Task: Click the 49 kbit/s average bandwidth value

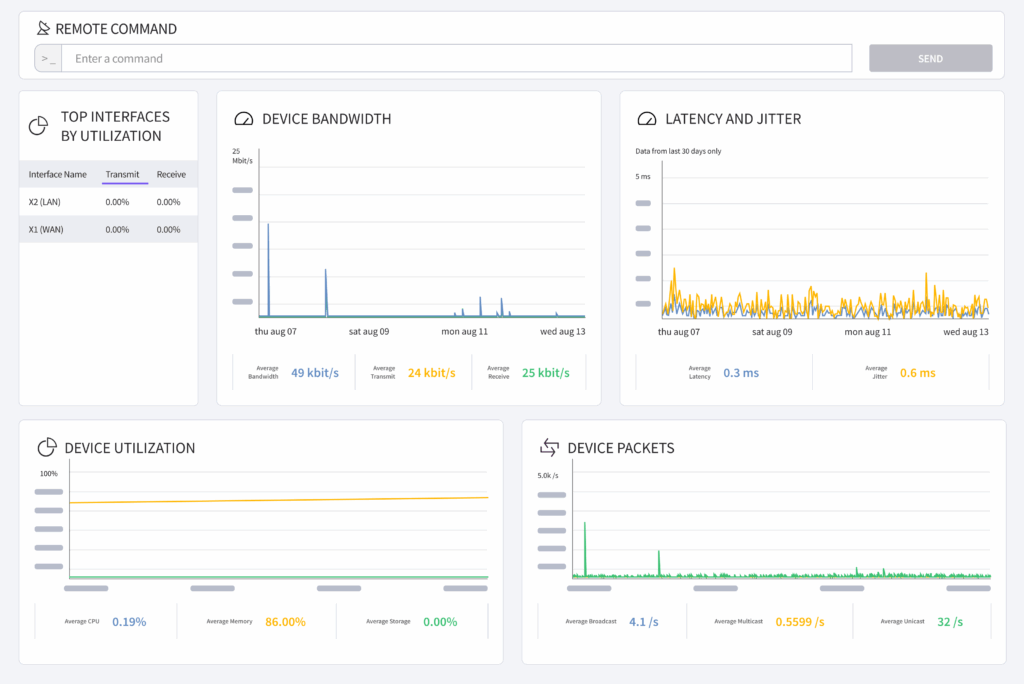Action: (x=315, y=373)
